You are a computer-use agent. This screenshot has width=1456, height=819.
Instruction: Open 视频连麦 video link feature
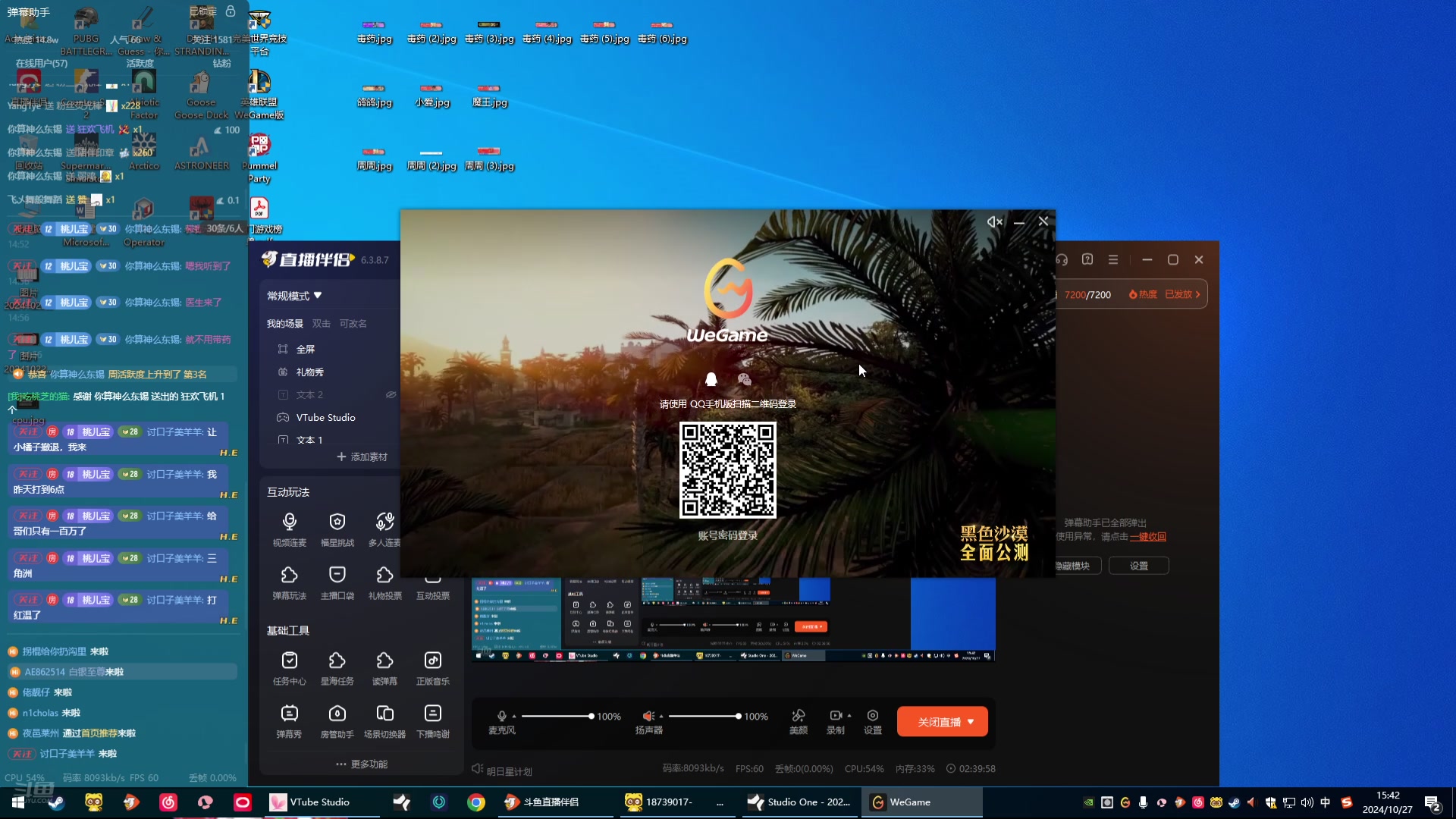(289, 529)
